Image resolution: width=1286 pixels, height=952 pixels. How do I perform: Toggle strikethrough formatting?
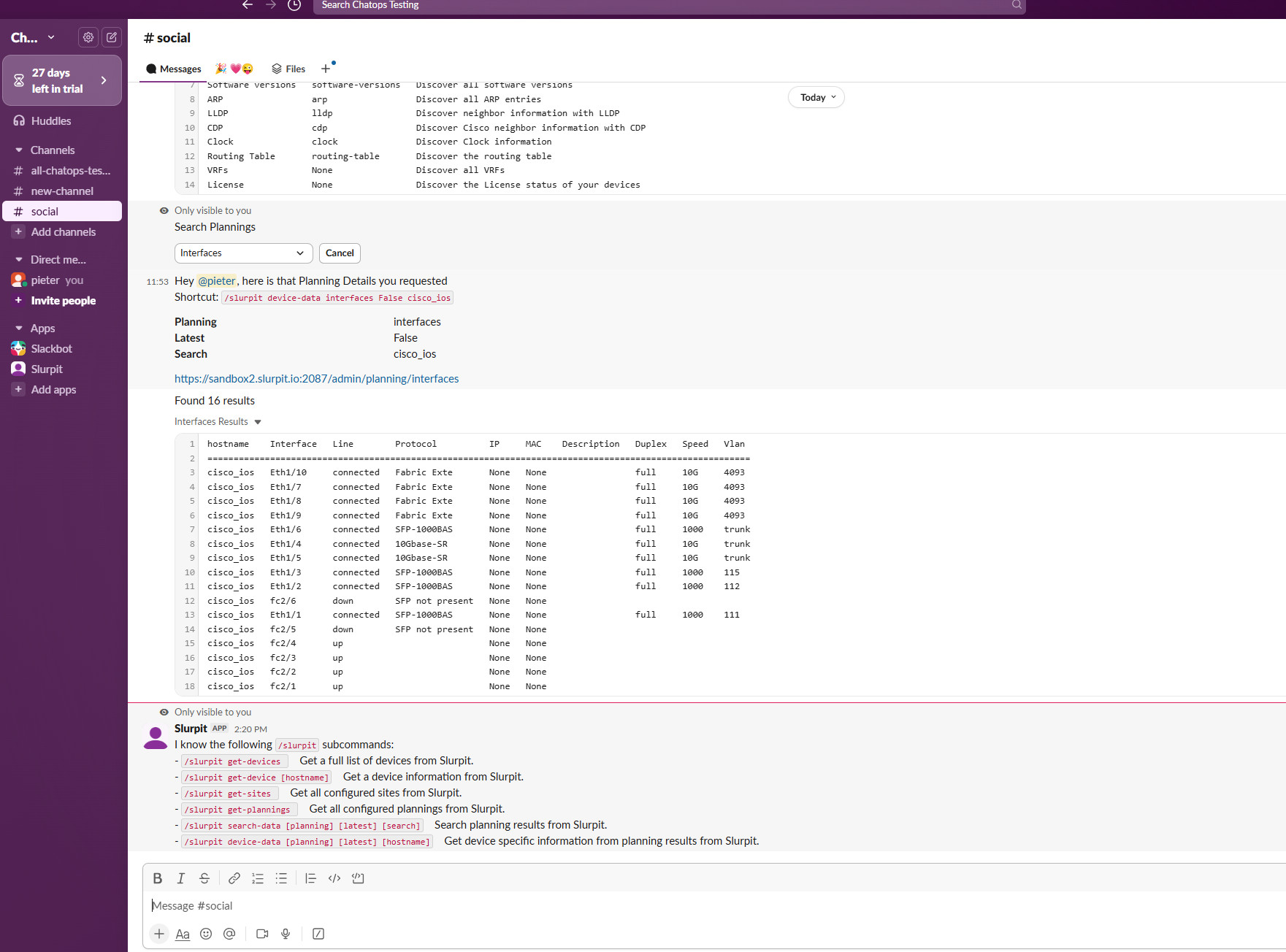coord(204,878)
